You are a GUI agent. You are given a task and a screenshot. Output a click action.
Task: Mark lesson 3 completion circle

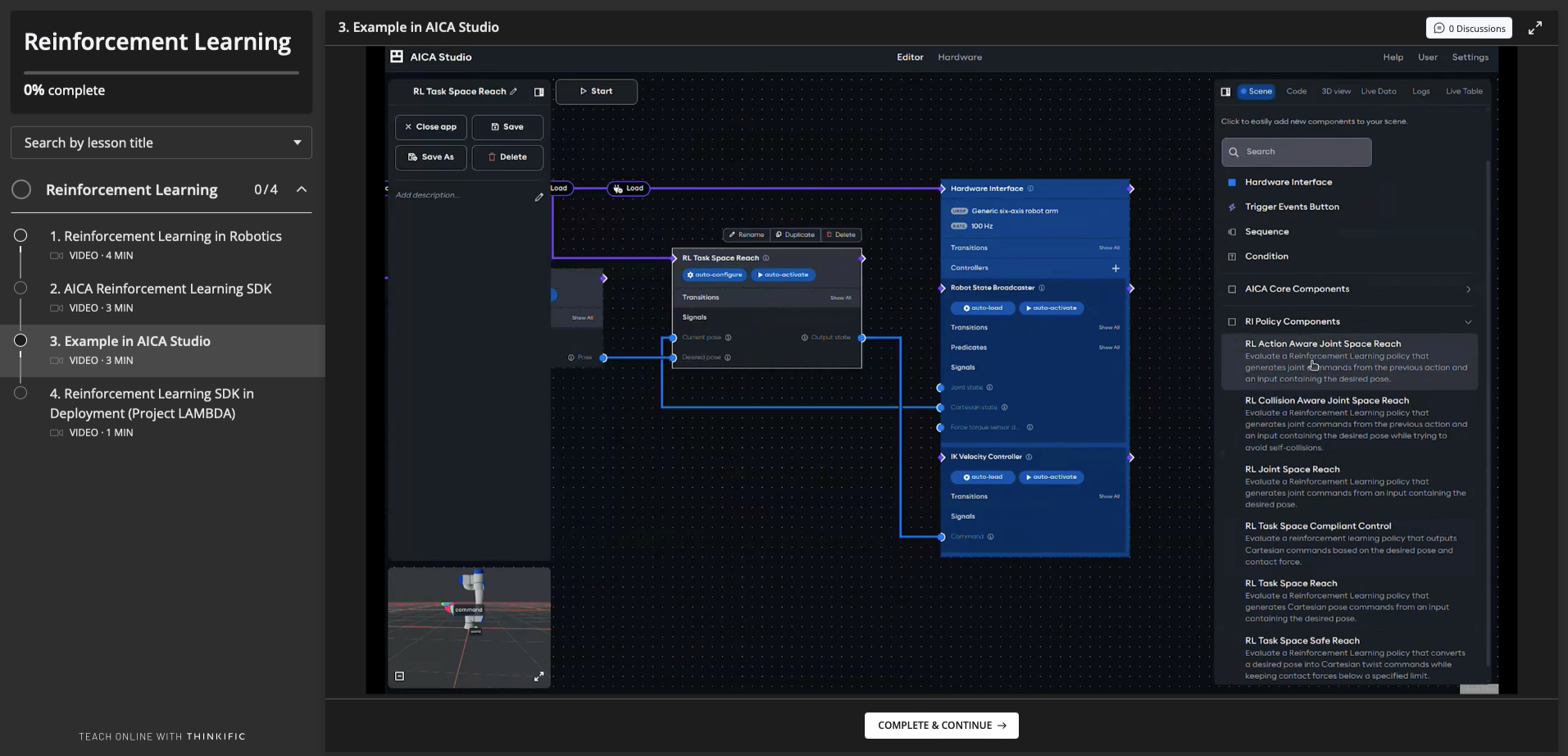coord(20,340)
